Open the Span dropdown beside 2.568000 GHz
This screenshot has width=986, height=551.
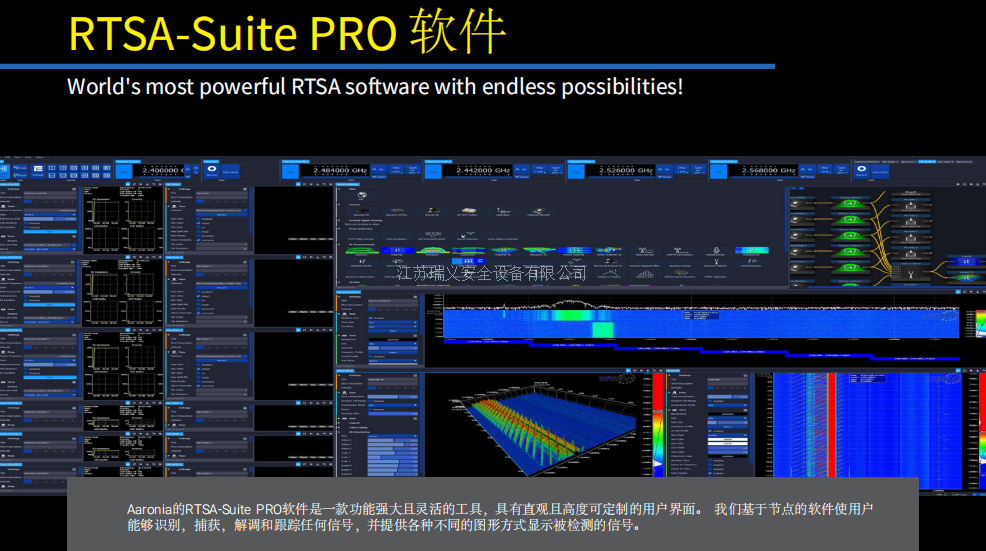coord(841,169)
